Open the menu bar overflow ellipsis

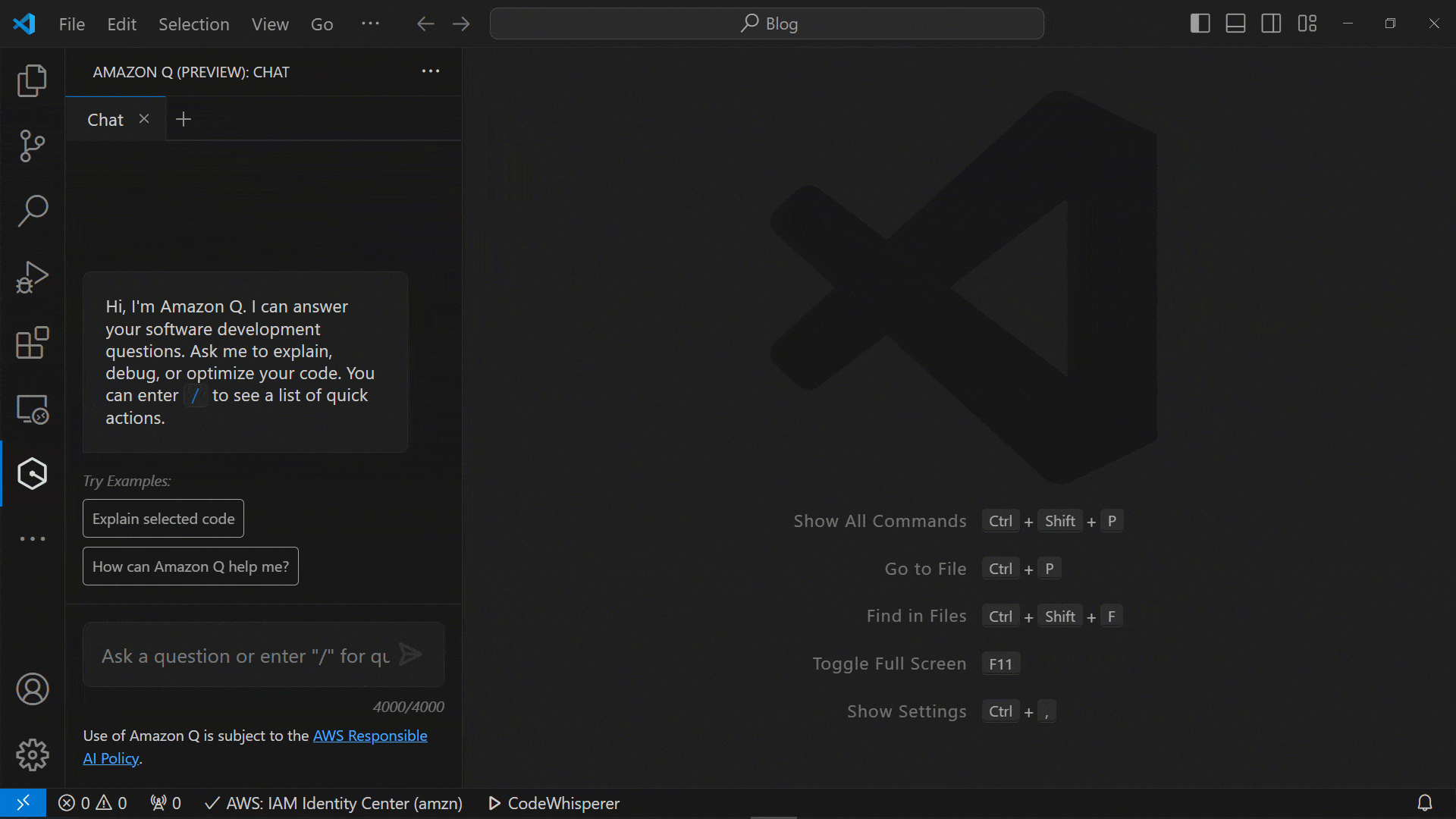[370, 24]
